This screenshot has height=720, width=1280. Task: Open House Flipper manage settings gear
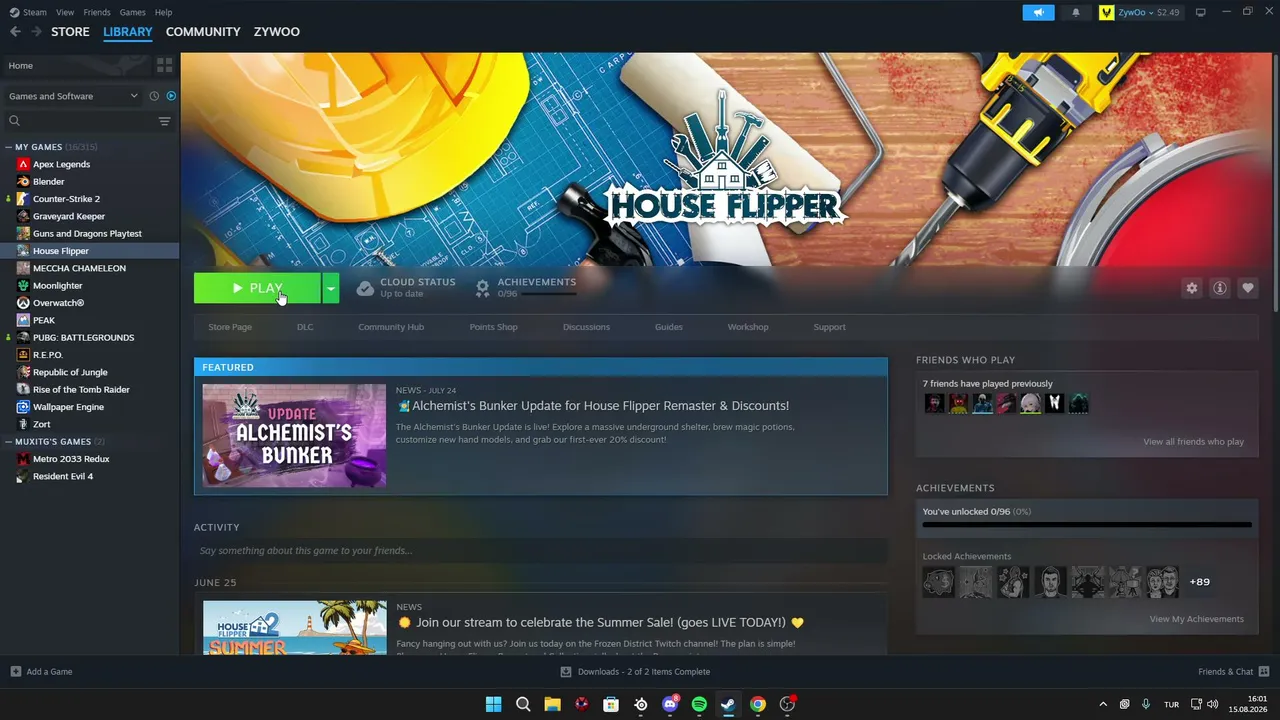[x=1191, y=288]
